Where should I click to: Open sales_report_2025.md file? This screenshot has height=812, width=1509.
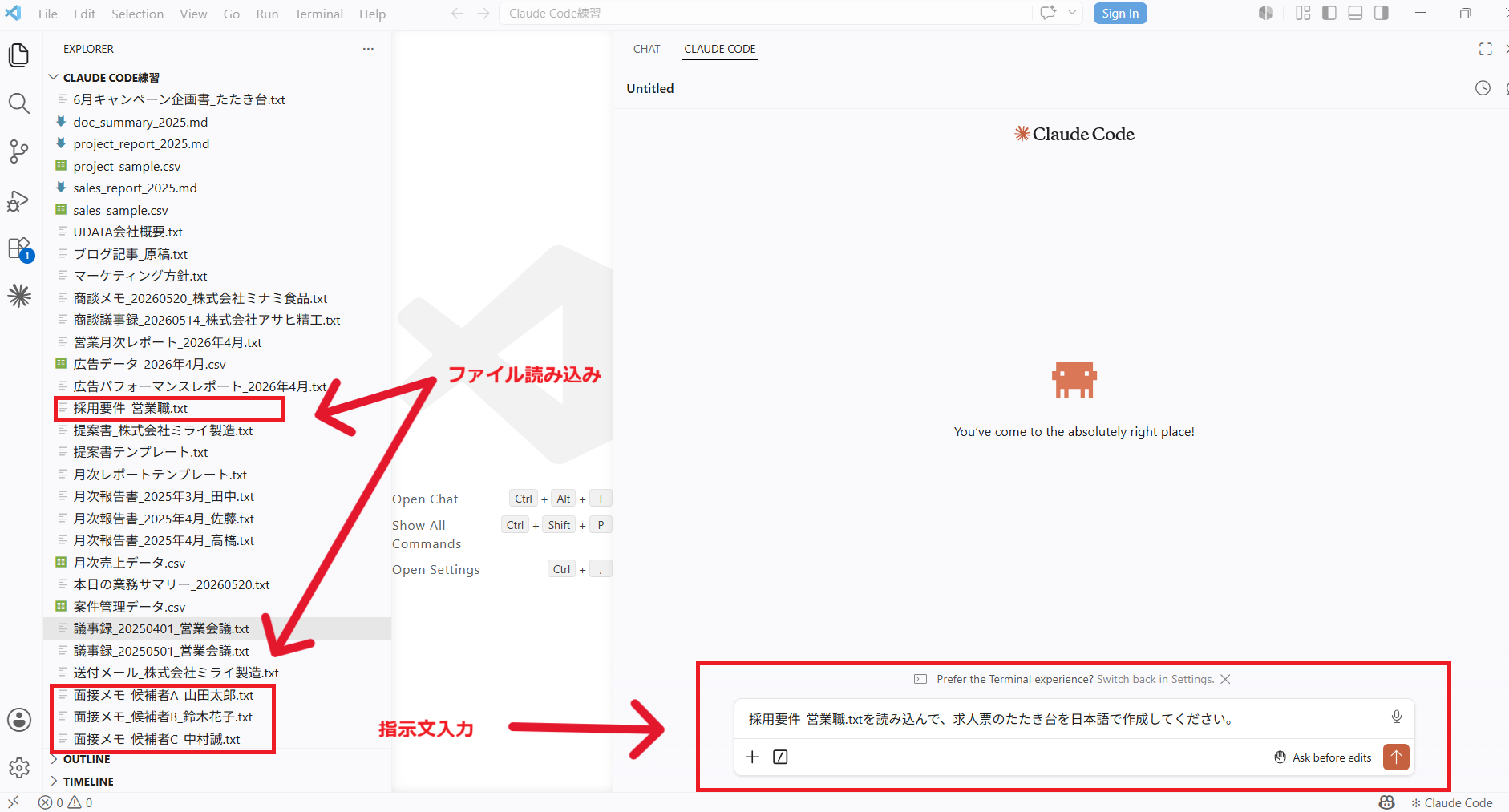click(217, 188)
